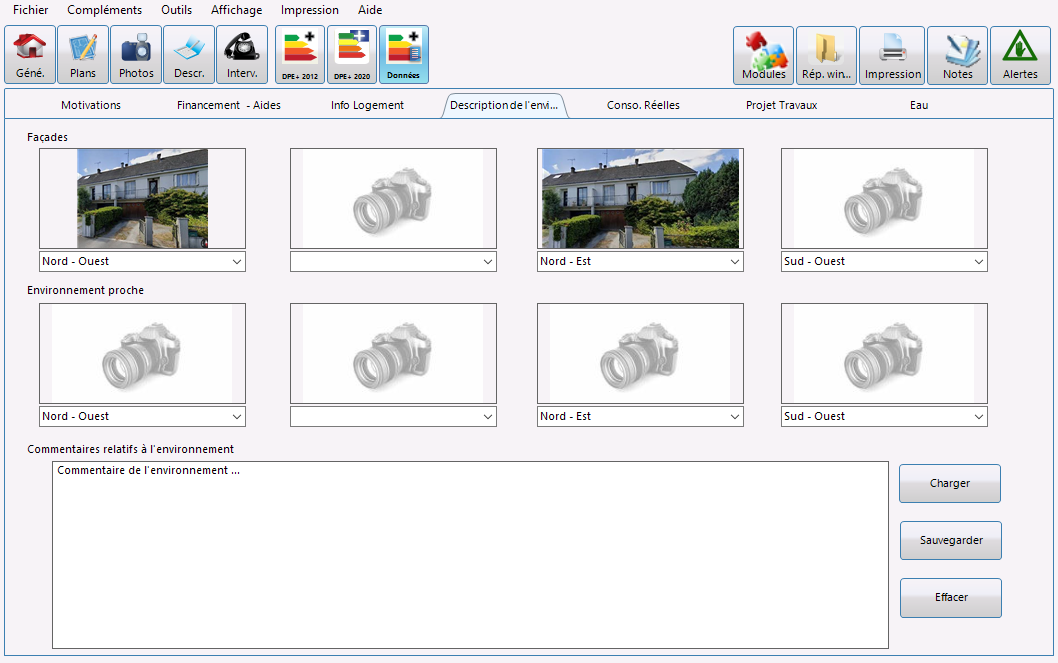Open the Fichier menu
1058x663 pixels.
30,10
